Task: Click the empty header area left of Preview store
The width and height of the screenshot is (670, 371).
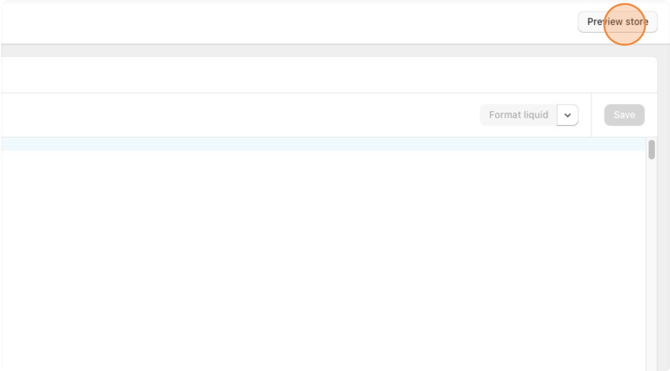Action: (289, 22)
